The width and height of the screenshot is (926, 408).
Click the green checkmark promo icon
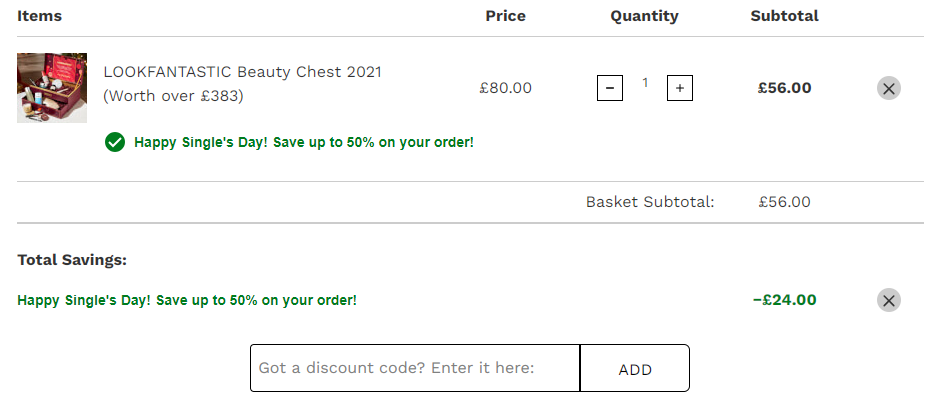click(115, 142)
